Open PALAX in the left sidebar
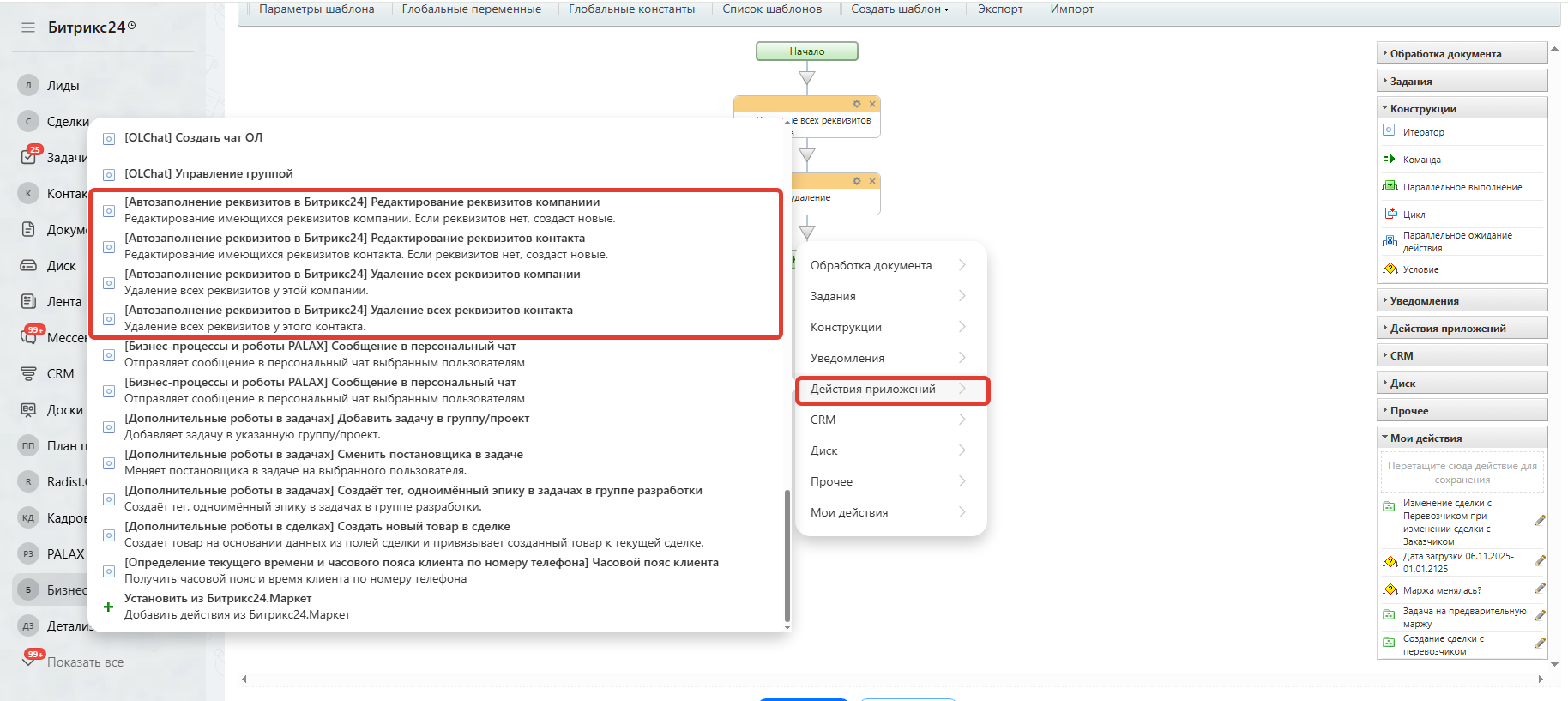This screenshot has width=1568, height=701. click(x=65, y=553)
